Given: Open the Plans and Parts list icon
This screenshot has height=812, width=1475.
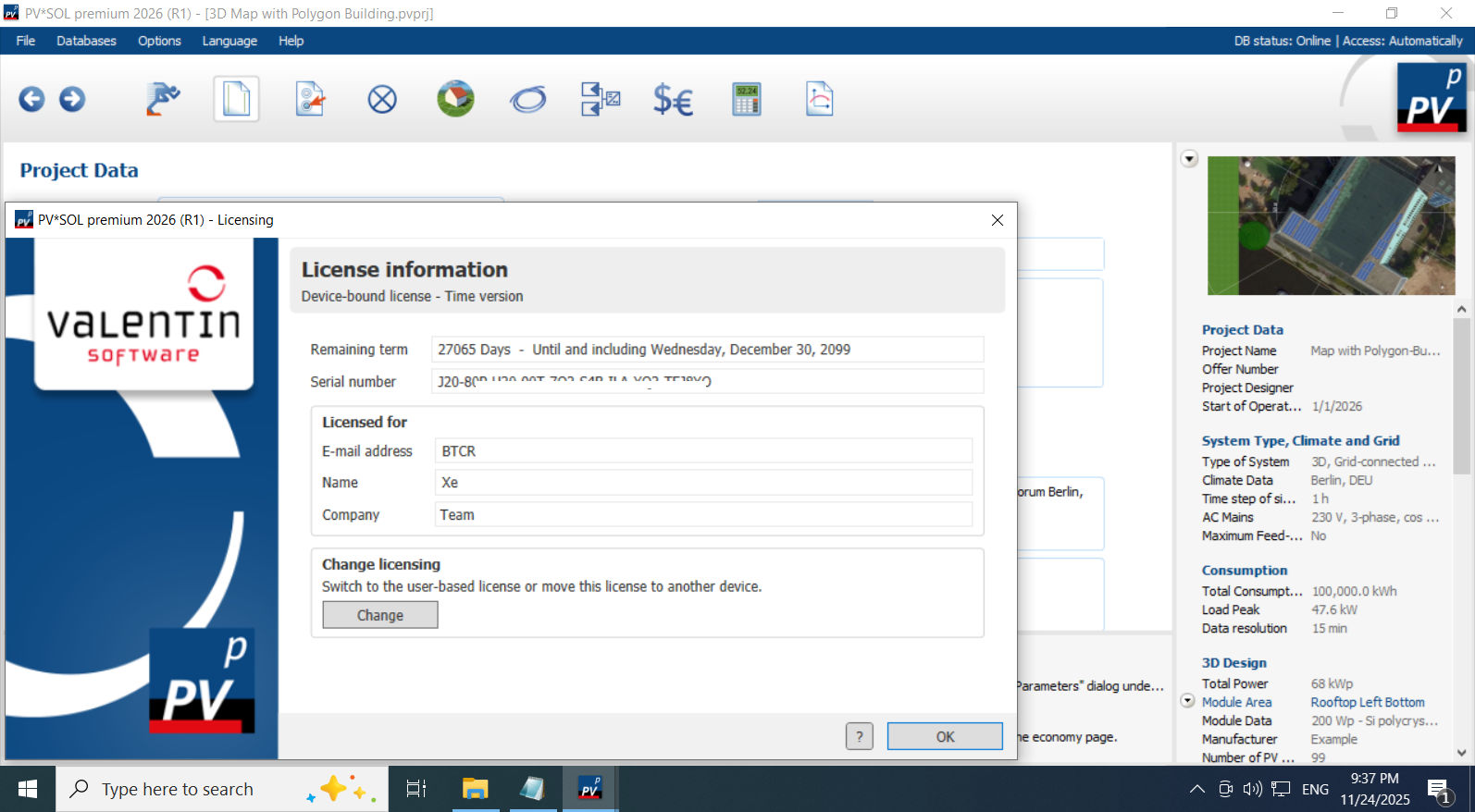Looking at the screenshot, I should (601, 99).
